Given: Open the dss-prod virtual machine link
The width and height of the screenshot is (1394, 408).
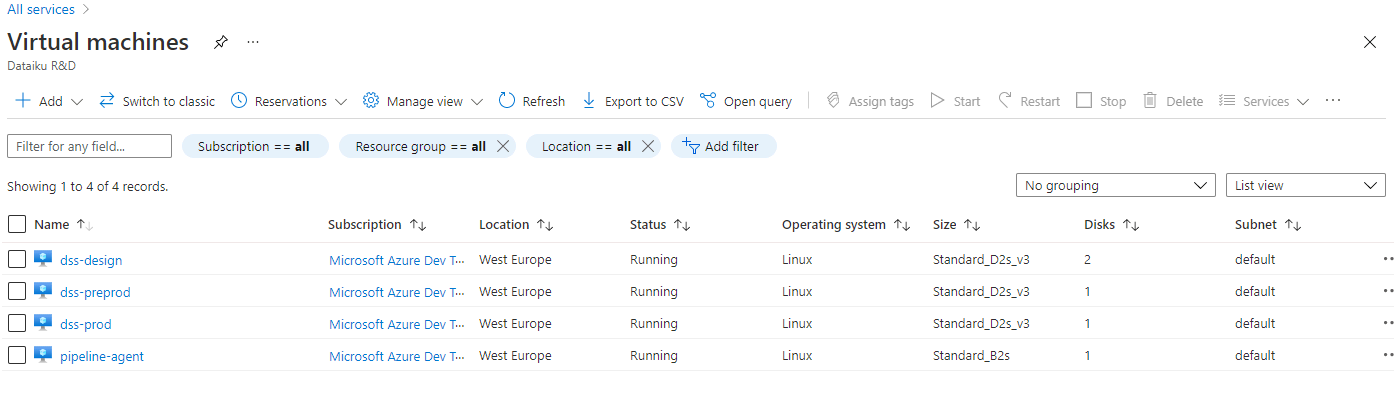Looking at the screenshot, I should point(86,324).
